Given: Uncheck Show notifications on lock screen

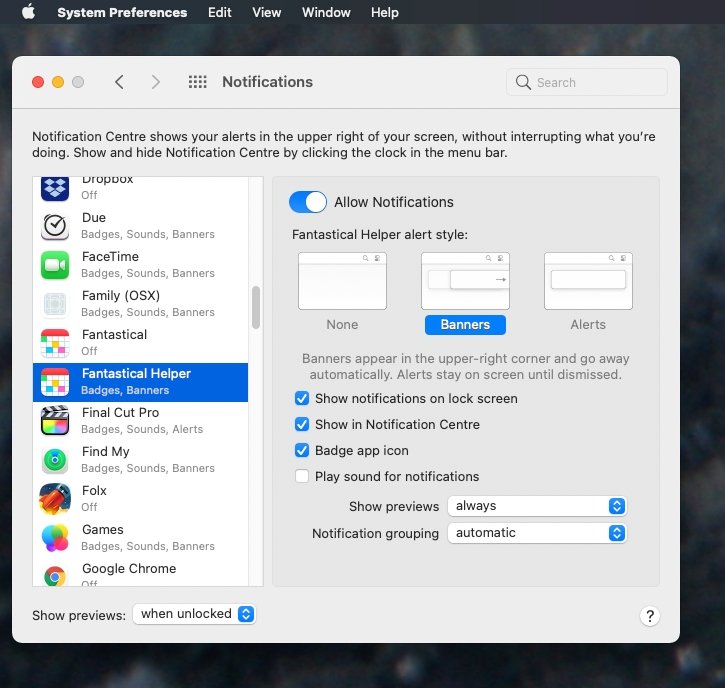Looking at the screenshot, I should [302, 398].
